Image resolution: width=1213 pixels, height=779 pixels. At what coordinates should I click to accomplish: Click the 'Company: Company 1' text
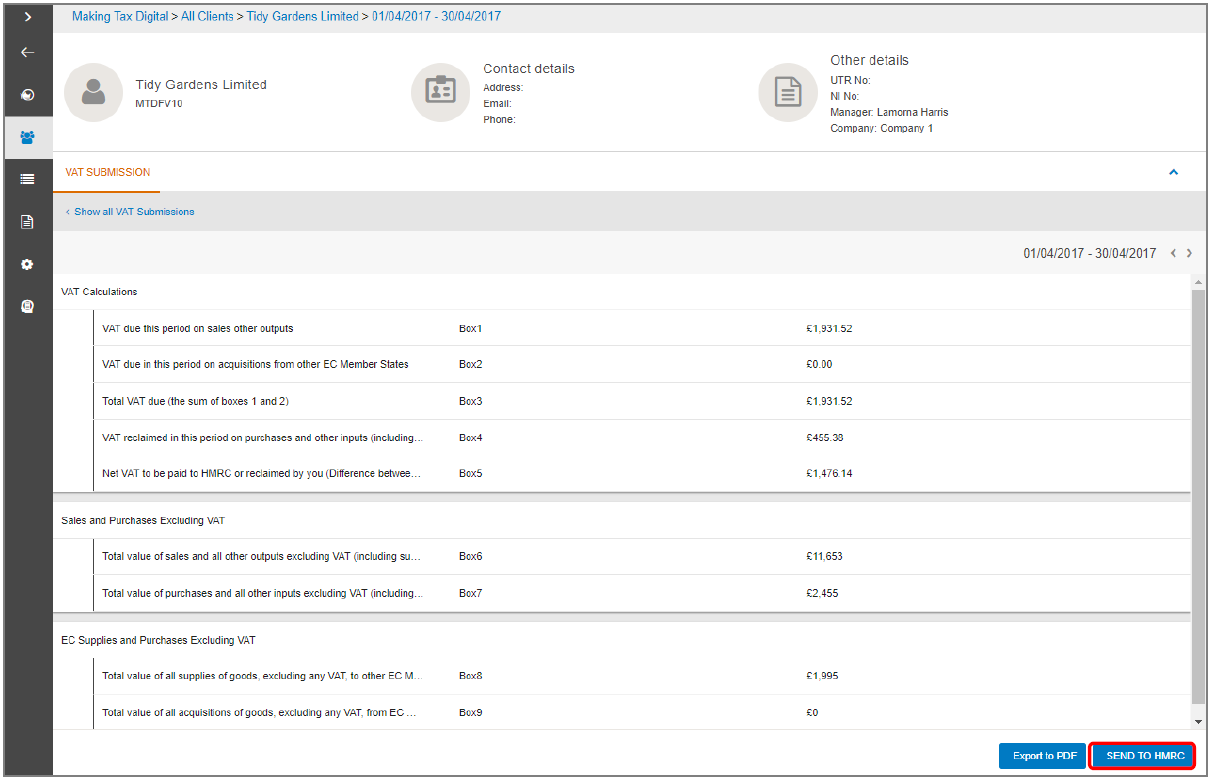881,128
